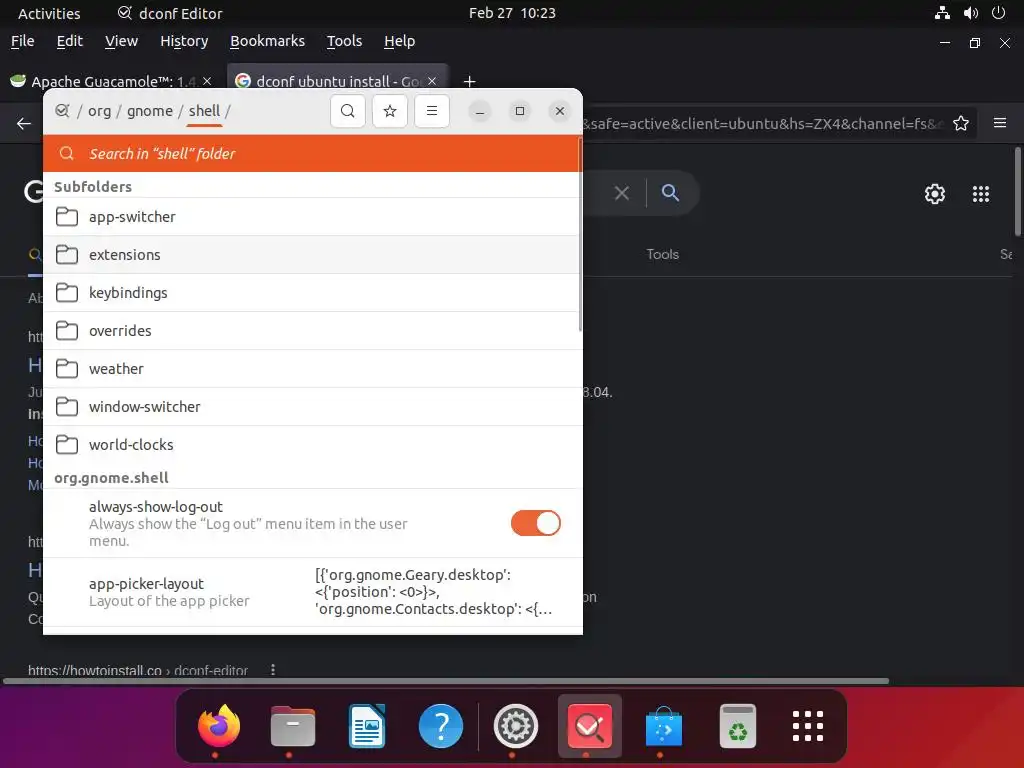The height and width of the screenshot is (768, 1024).
Task: Click Activities in the top bar
Action: click(49, 13)
